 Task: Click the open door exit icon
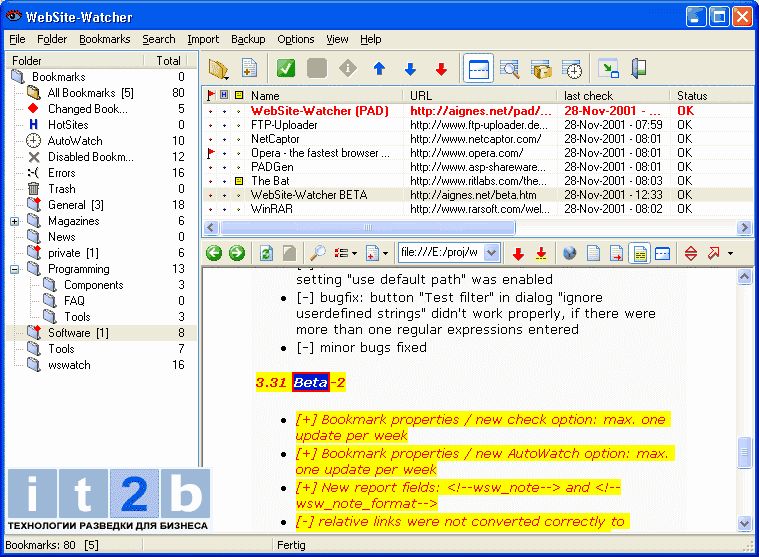coord(639,69)
